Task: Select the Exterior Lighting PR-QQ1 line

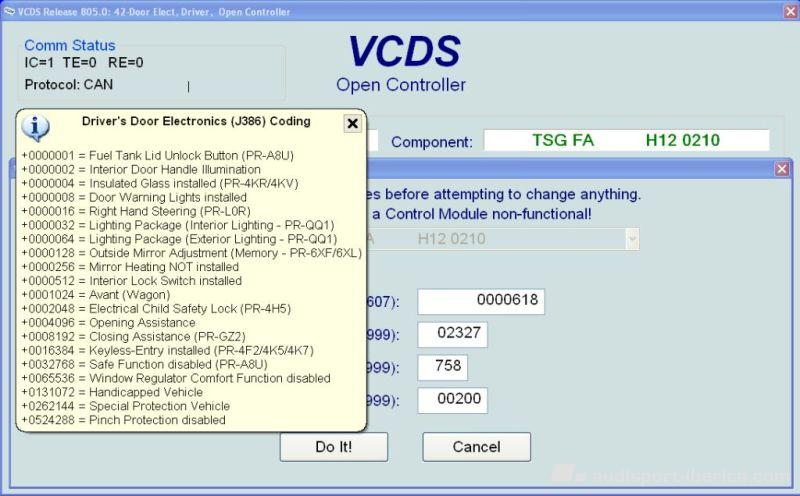Action: tap(179, 239)
